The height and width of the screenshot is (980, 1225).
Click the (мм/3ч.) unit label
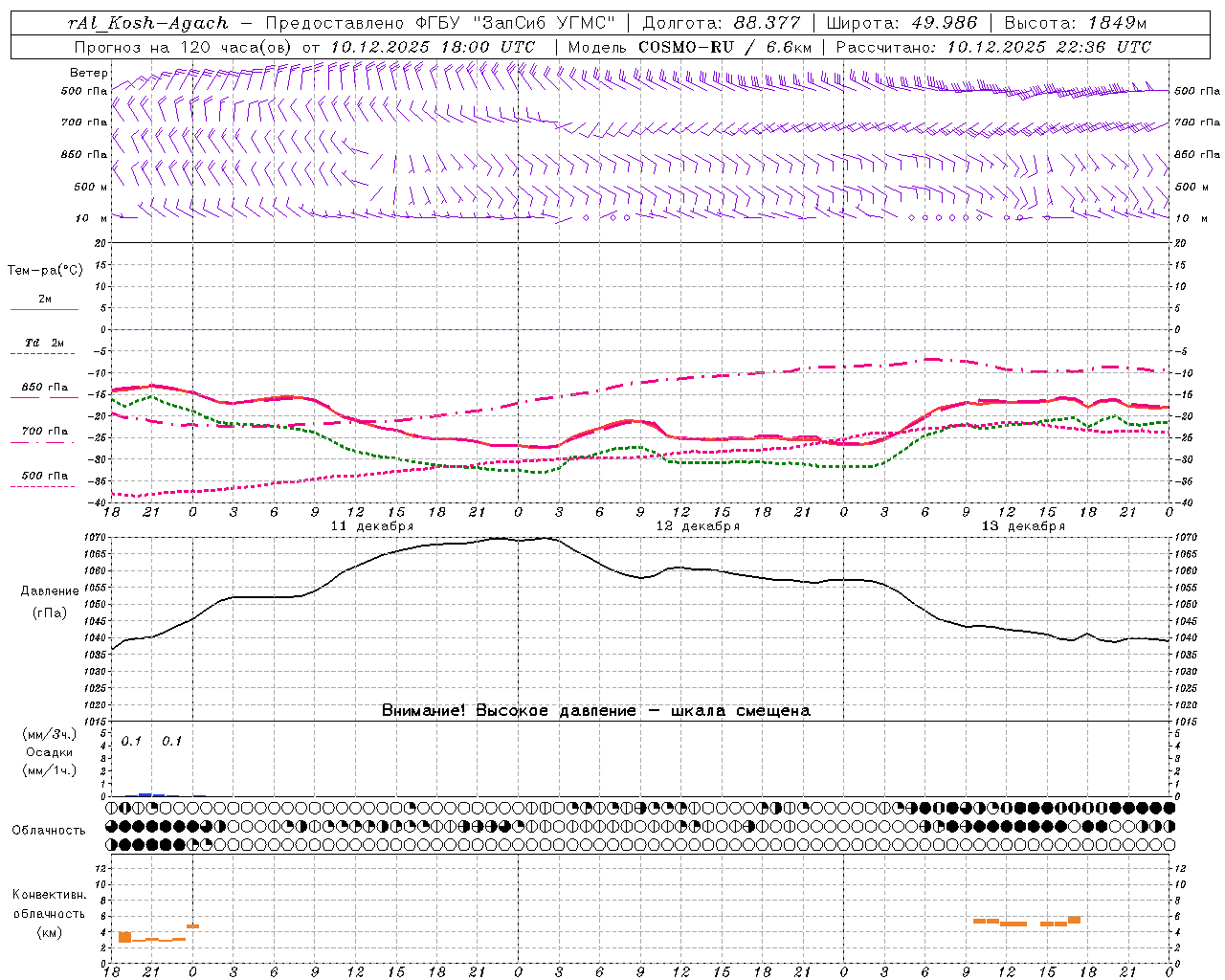click(50, 735)
